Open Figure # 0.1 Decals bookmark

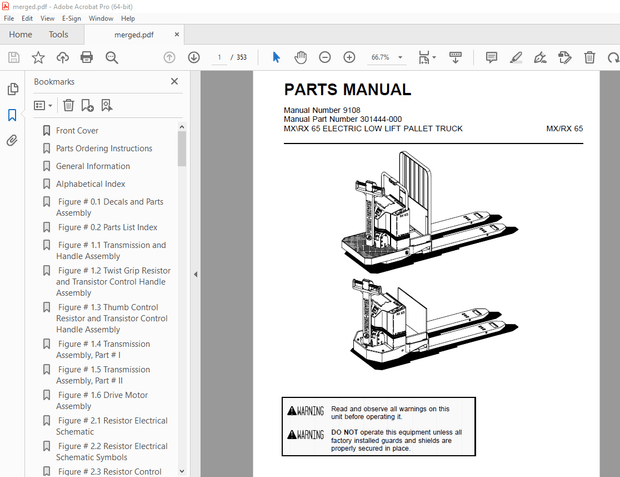point(110,207)
